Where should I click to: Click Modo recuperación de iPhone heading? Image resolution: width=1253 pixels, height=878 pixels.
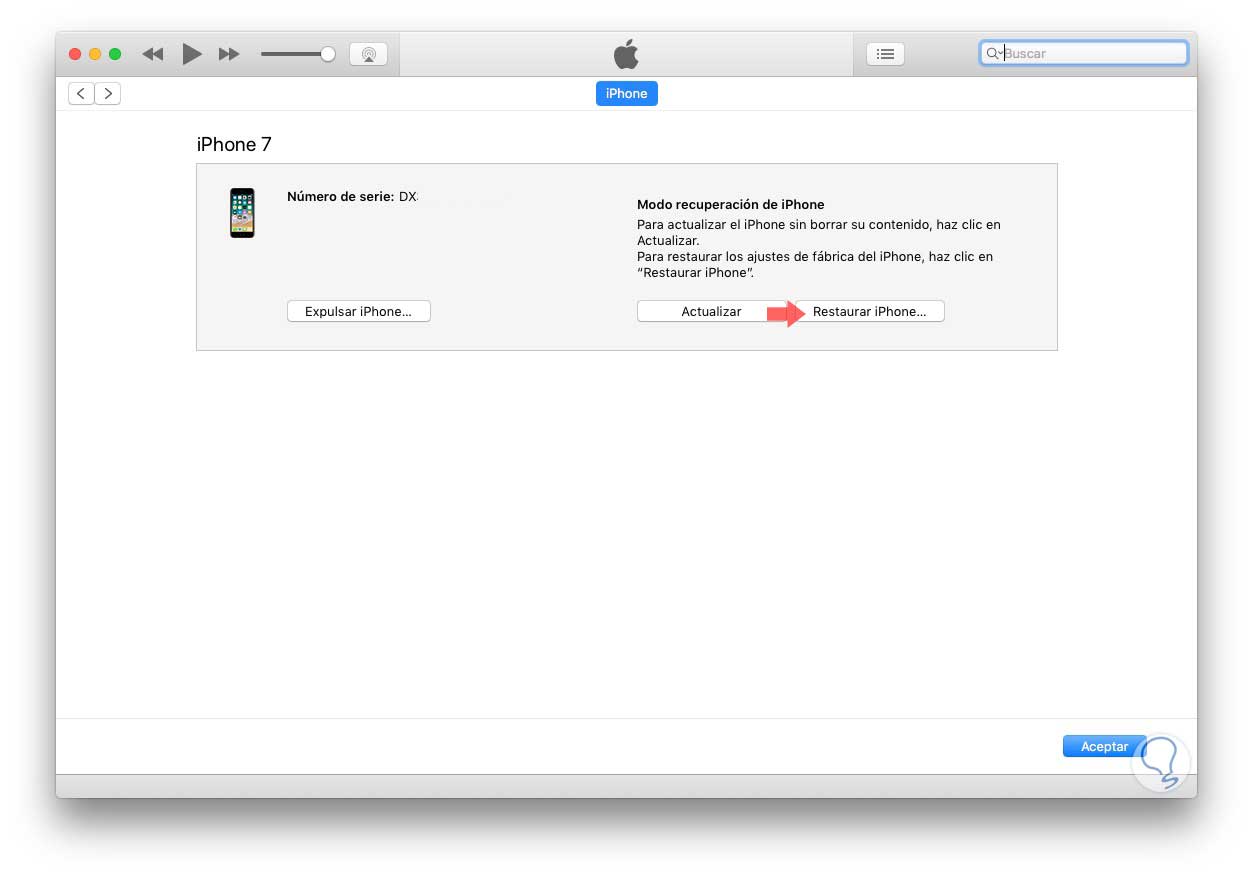[730, 204]
